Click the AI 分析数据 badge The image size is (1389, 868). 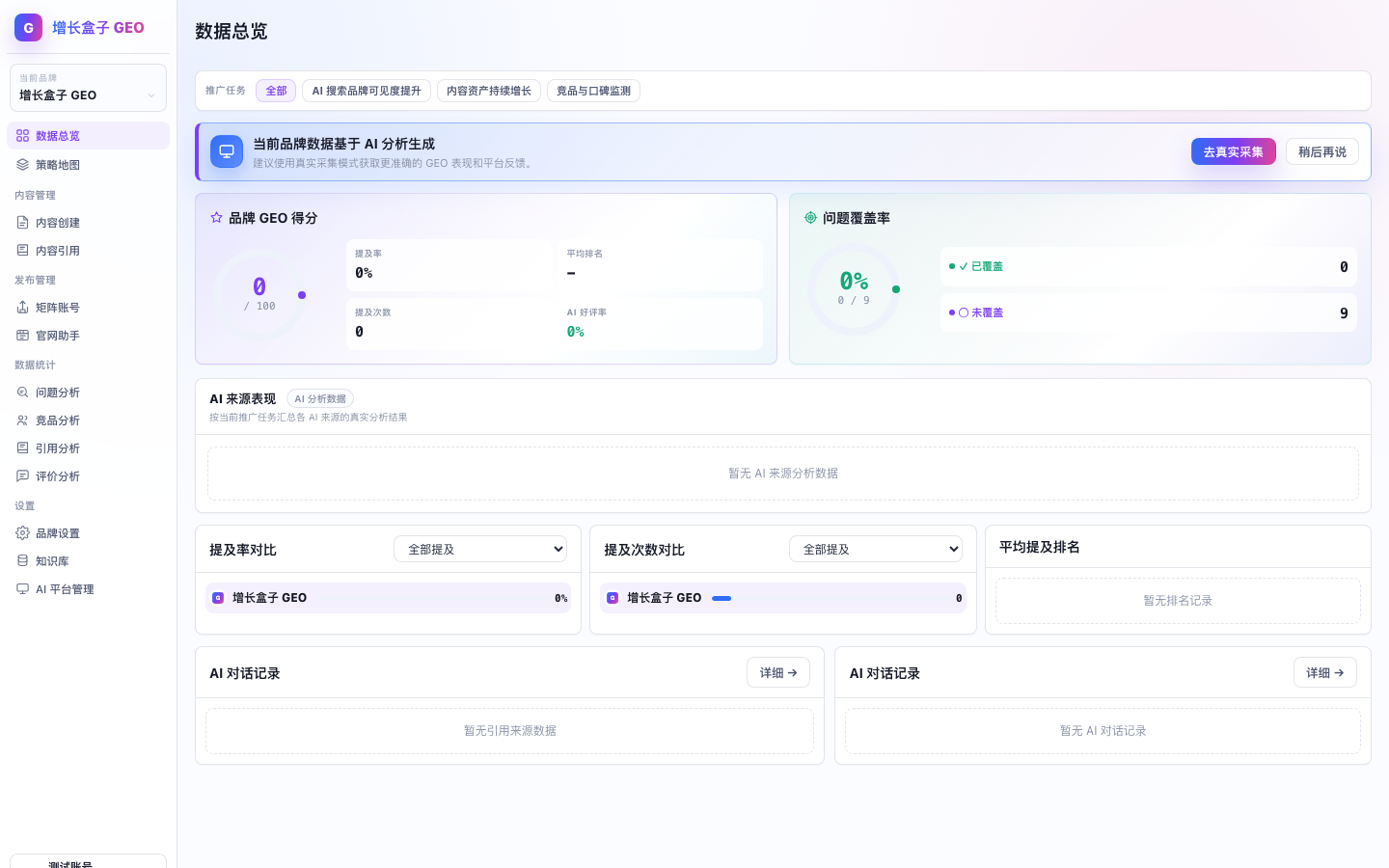(x=320, y=398)
